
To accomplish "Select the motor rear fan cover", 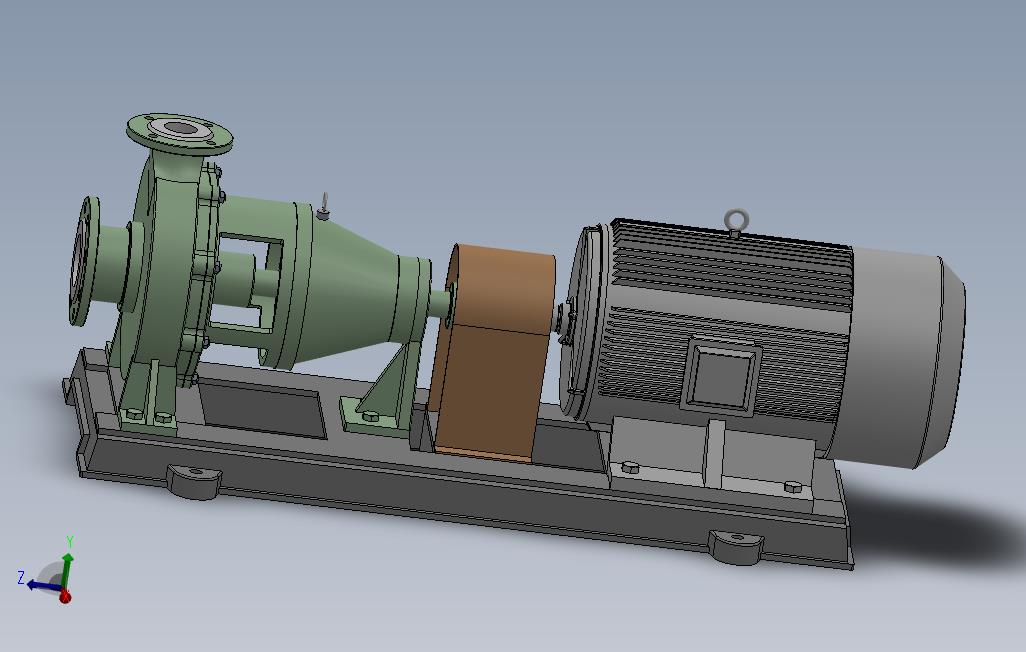I will pos(906,359).
